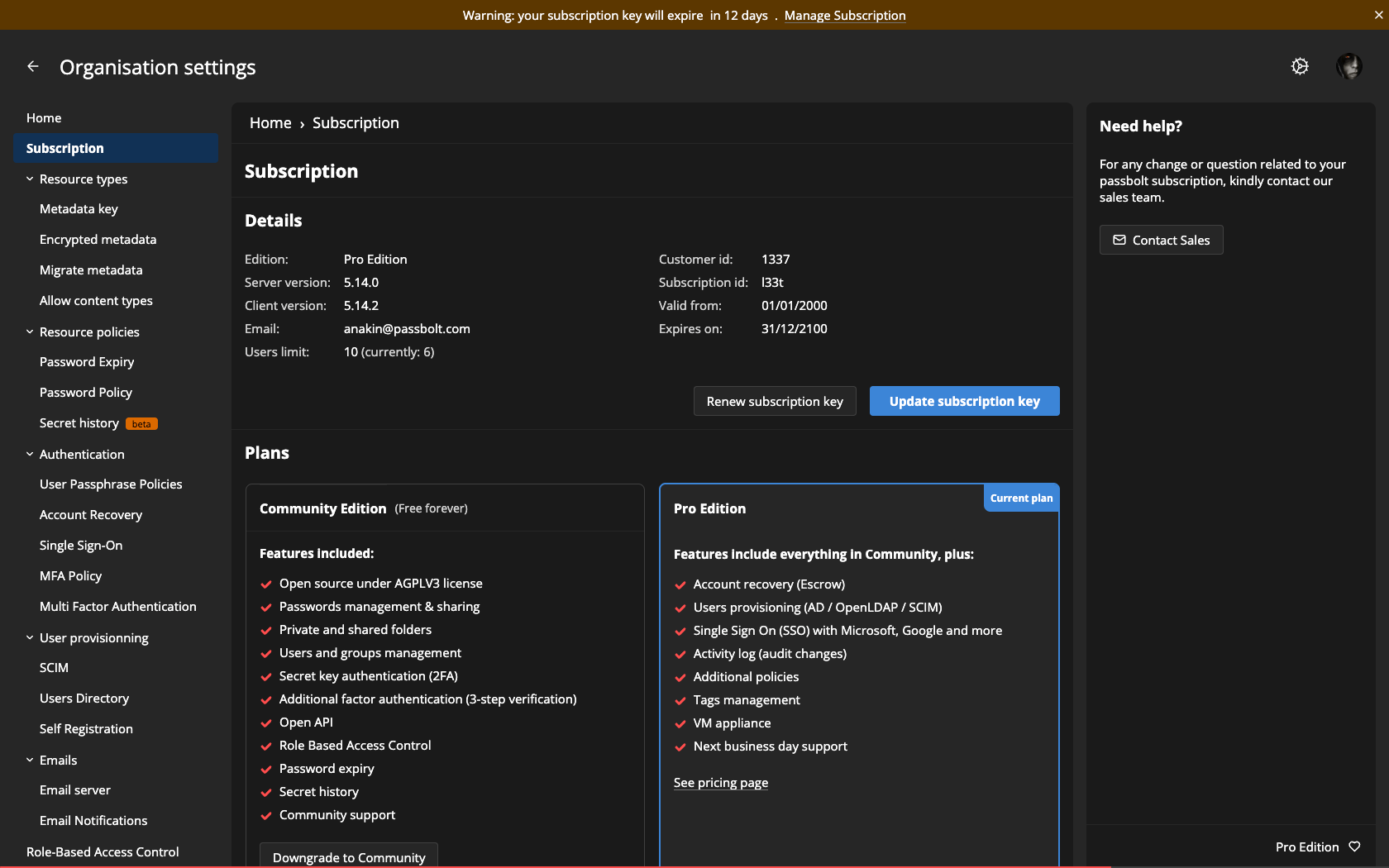Click Update subscription key button
1389x868 pixels.
pyautogui.click(x=964, y=401)
